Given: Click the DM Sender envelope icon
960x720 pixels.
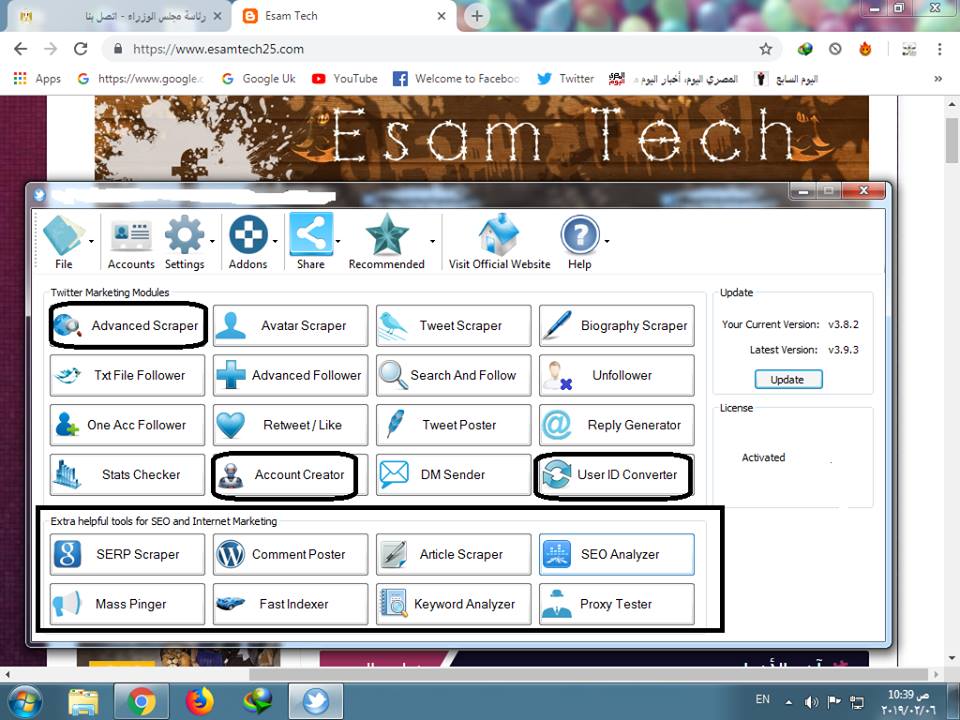Looking at the screenshot, I should pyautogui.click(x=394, y=474).
